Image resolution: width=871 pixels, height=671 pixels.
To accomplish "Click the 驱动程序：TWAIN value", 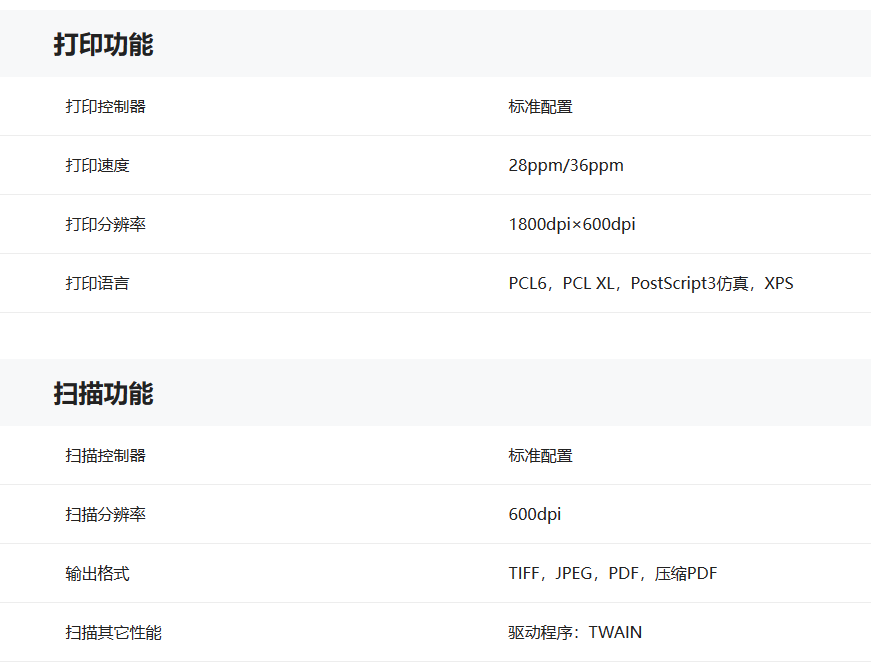I will pos(575,632).
